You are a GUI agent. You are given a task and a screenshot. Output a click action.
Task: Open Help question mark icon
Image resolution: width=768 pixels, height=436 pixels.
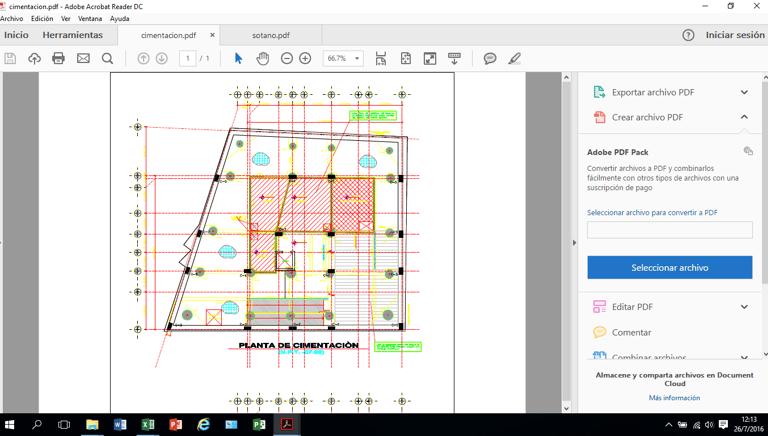pos(688,35)
